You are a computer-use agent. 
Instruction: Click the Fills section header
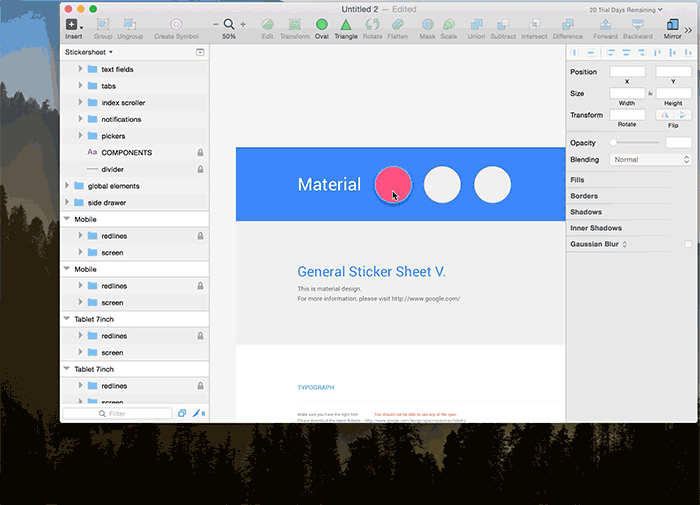(578, 180)
